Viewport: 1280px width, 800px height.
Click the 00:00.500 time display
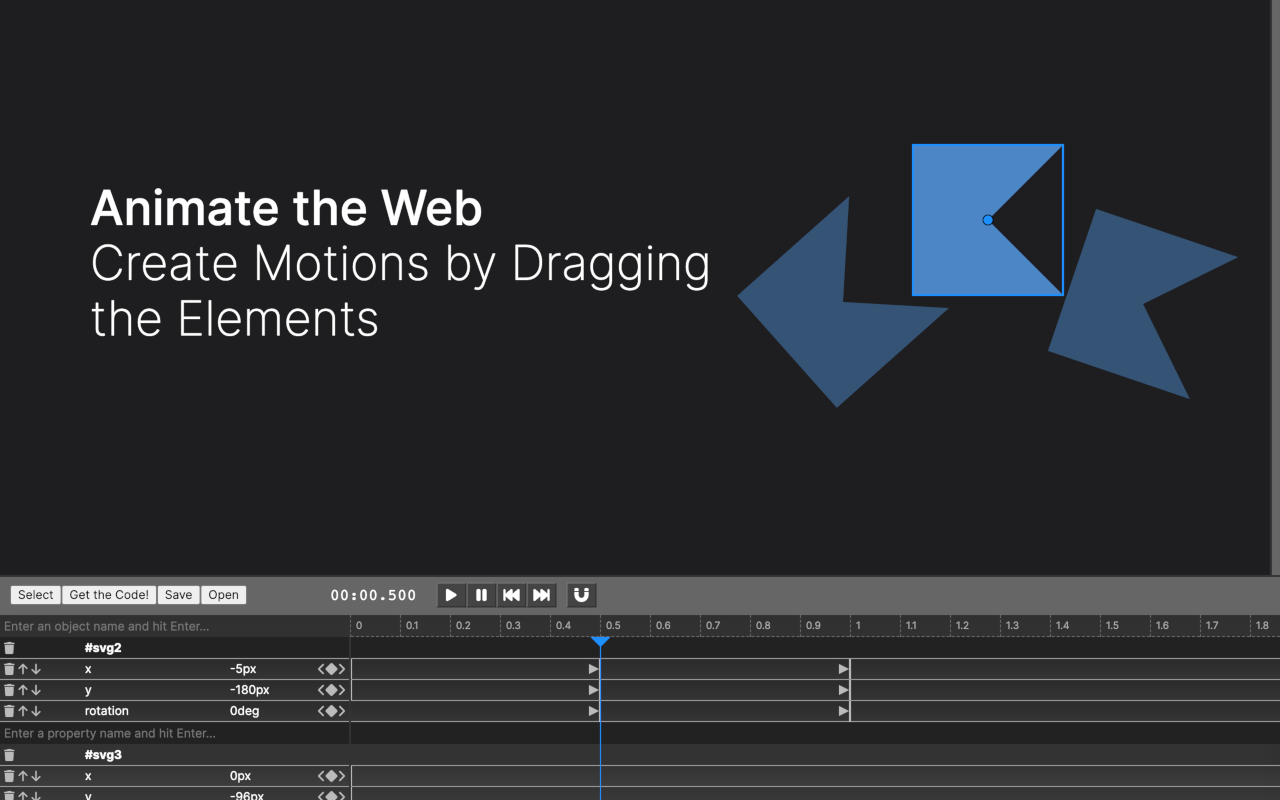[x=373, y=595]
